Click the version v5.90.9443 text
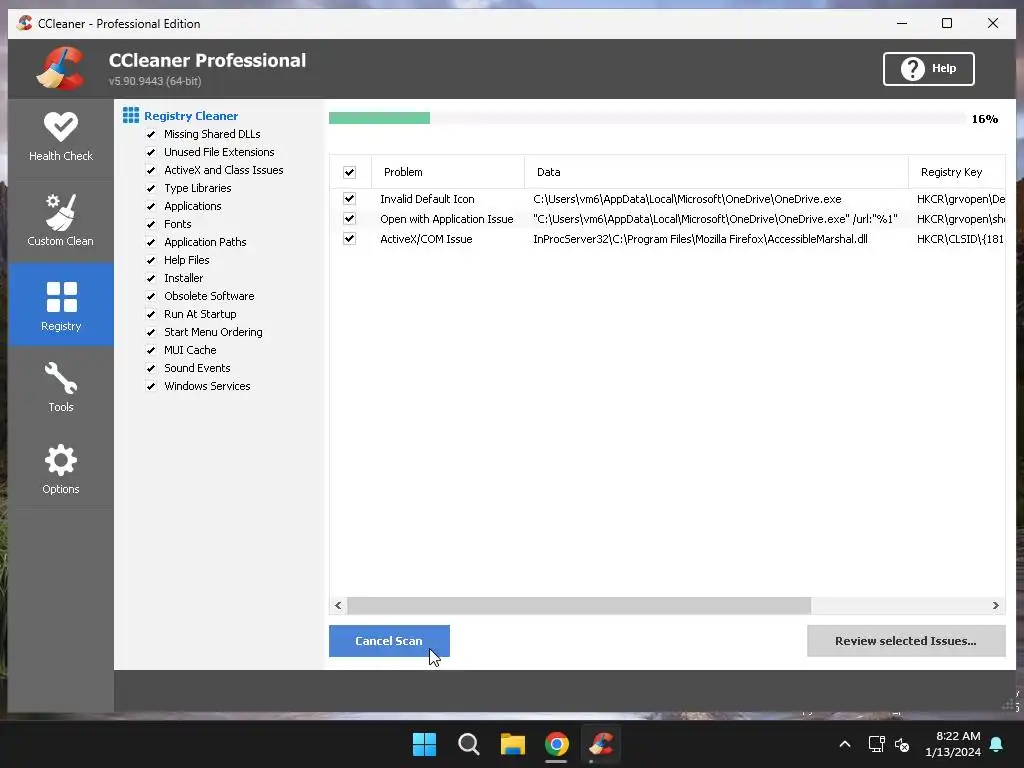This screenshot has width=1024, height=768. point(155,82)
